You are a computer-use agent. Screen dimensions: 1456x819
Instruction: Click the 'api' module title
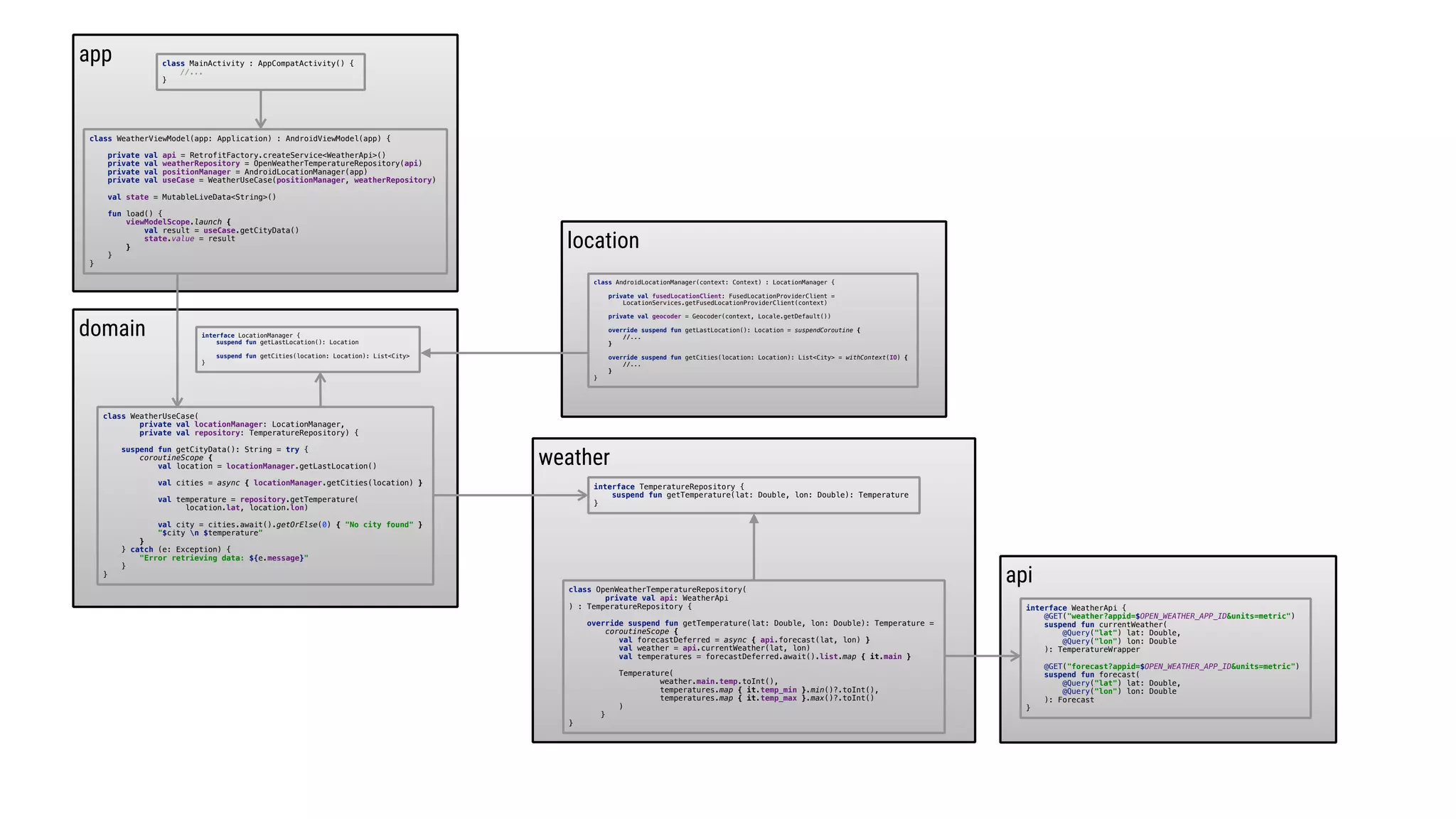[x=1019, y=575]
